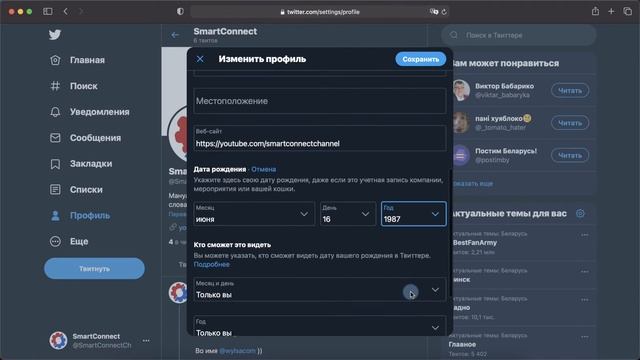Open more options for Минск trend
The image size is (640, 360).
(x=584, y=272)
